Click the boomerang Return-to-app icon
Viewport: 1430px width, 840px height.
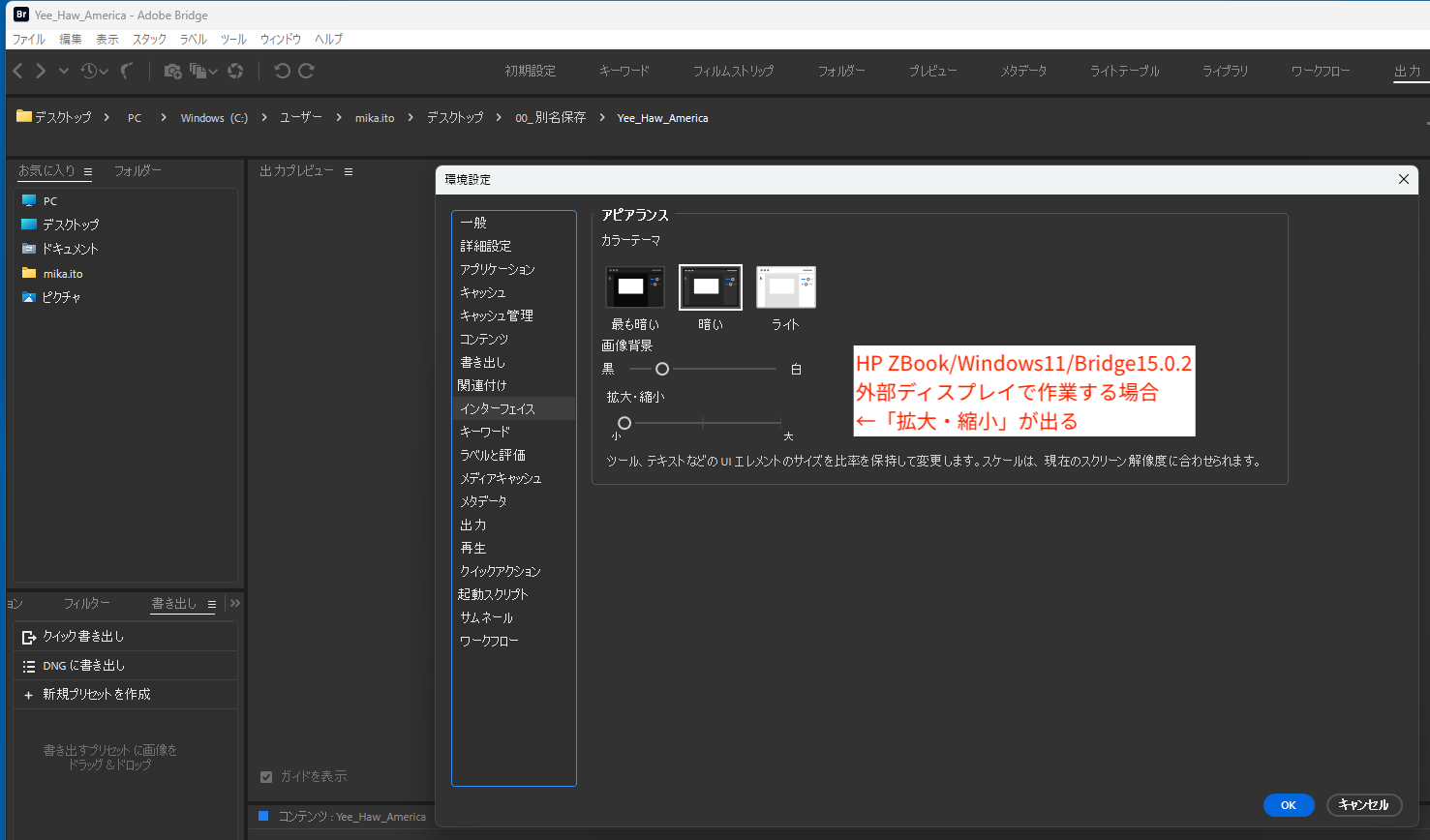(127, 71)
